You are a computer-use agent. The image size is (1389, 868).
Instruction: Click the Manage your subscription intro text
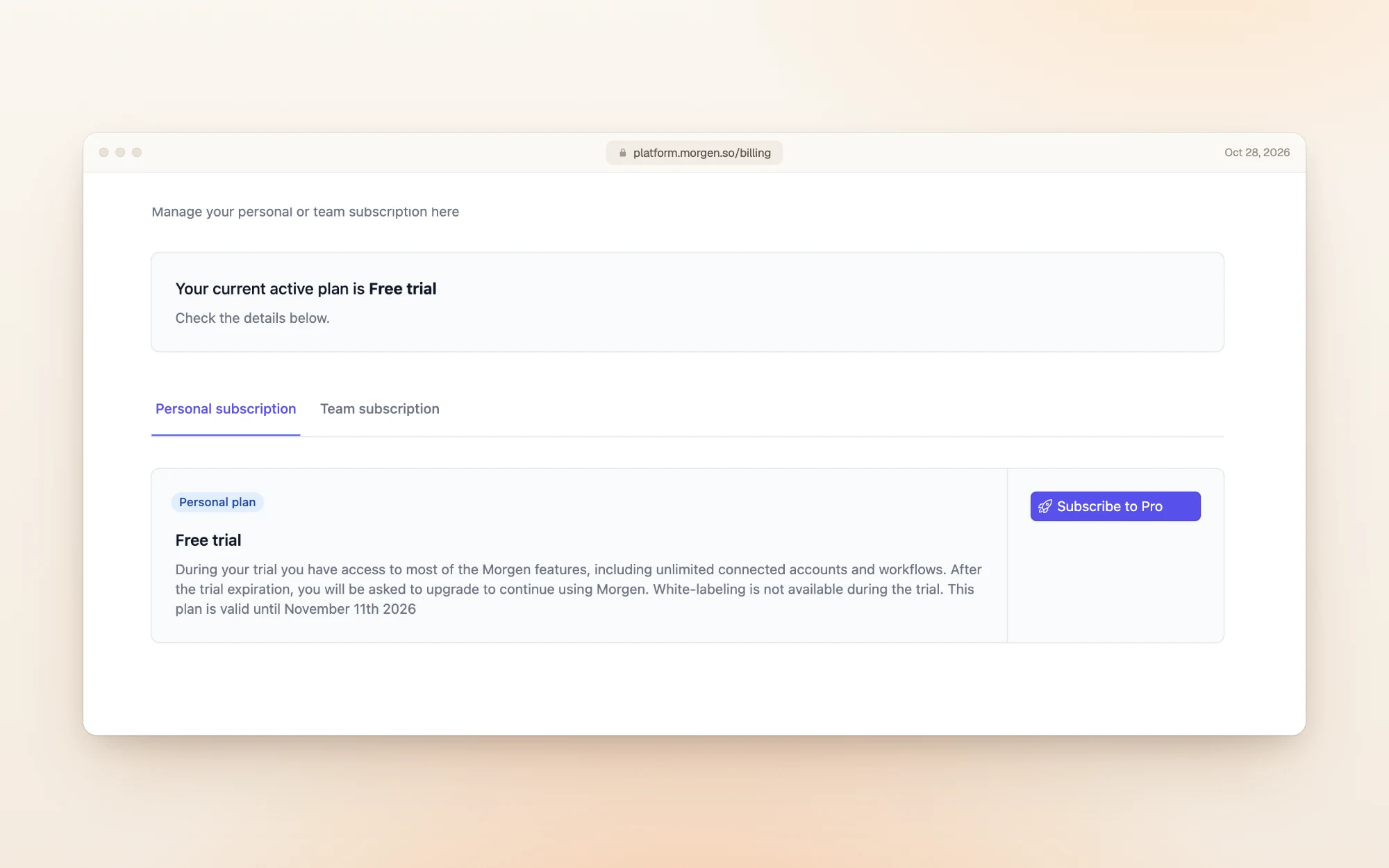point(306,212)
